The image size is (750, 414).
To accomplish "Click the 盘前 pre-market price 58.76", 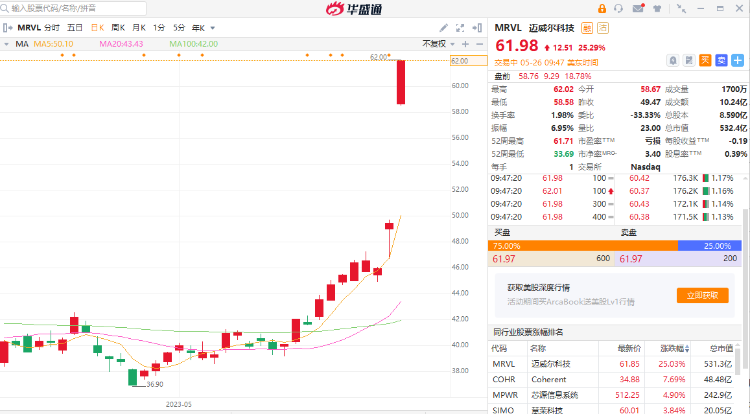I will (x=528, y=76).
